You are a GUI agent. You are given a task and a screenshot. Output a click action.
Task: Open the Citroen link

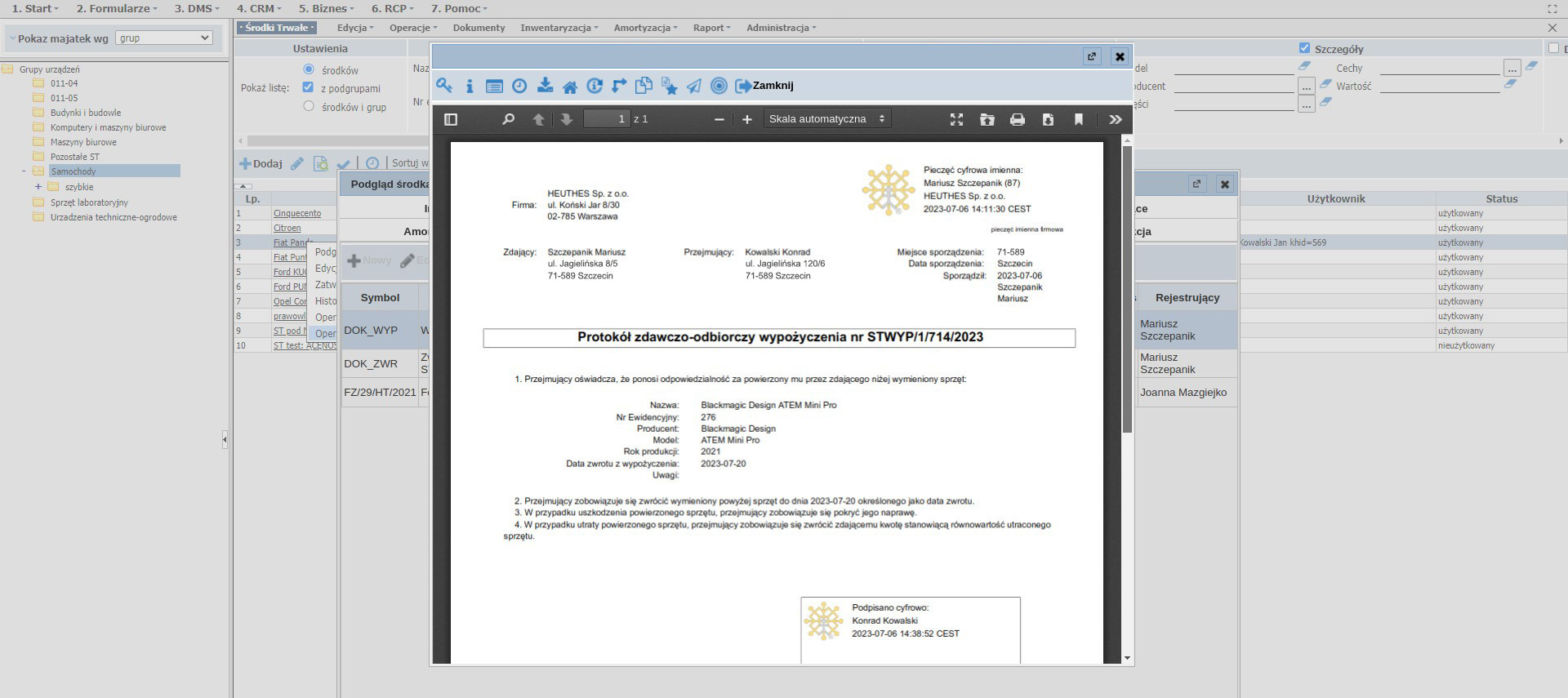pyautogui.click(x=287, y=228)
